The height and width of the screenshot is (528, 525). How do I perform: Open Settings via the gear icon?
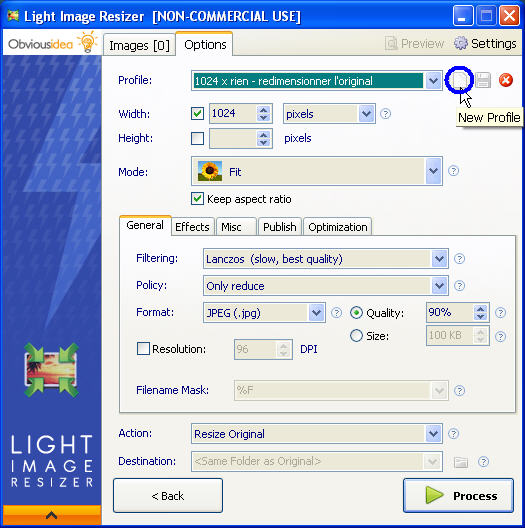click(x=461, y=43)
